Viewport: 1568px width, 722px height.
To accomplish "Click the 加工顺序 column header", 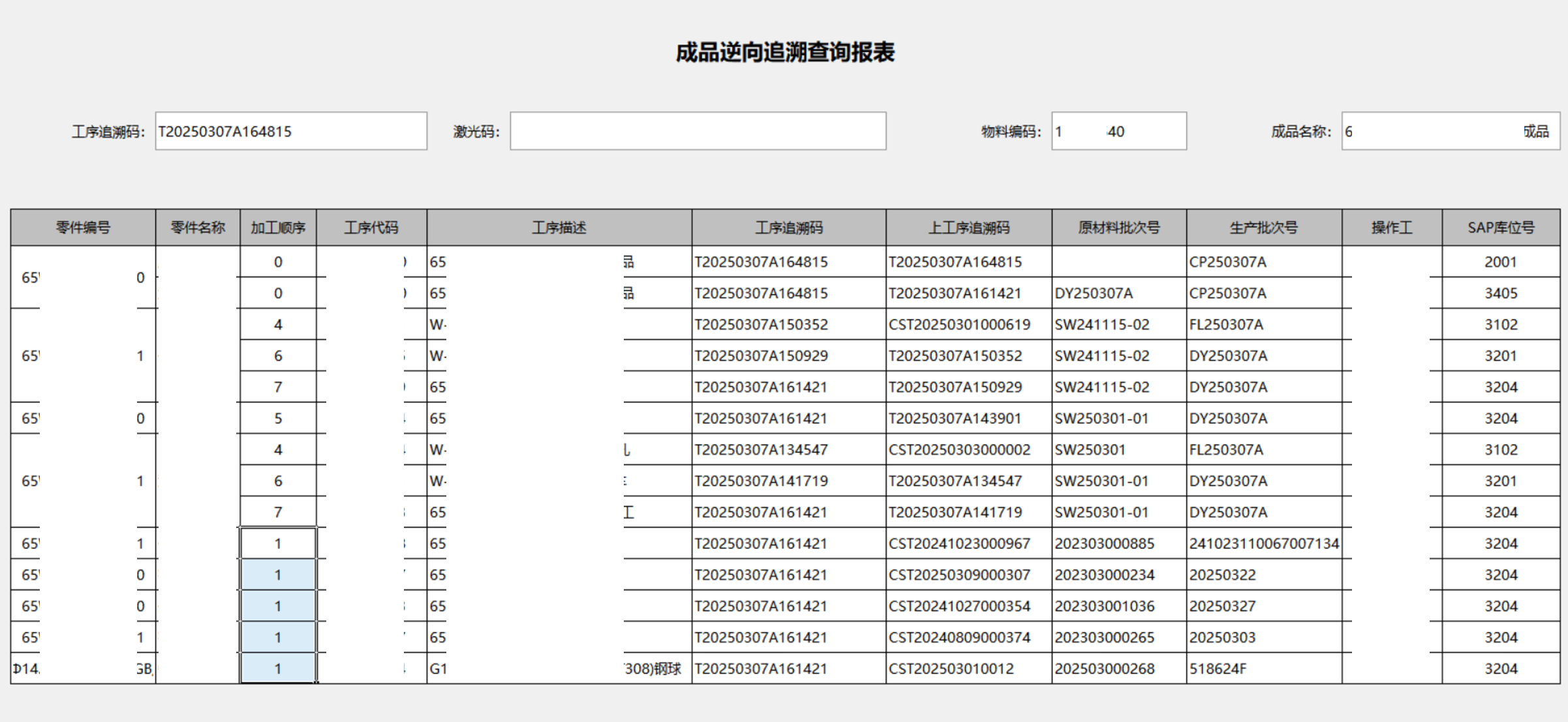I will point(279,227).
